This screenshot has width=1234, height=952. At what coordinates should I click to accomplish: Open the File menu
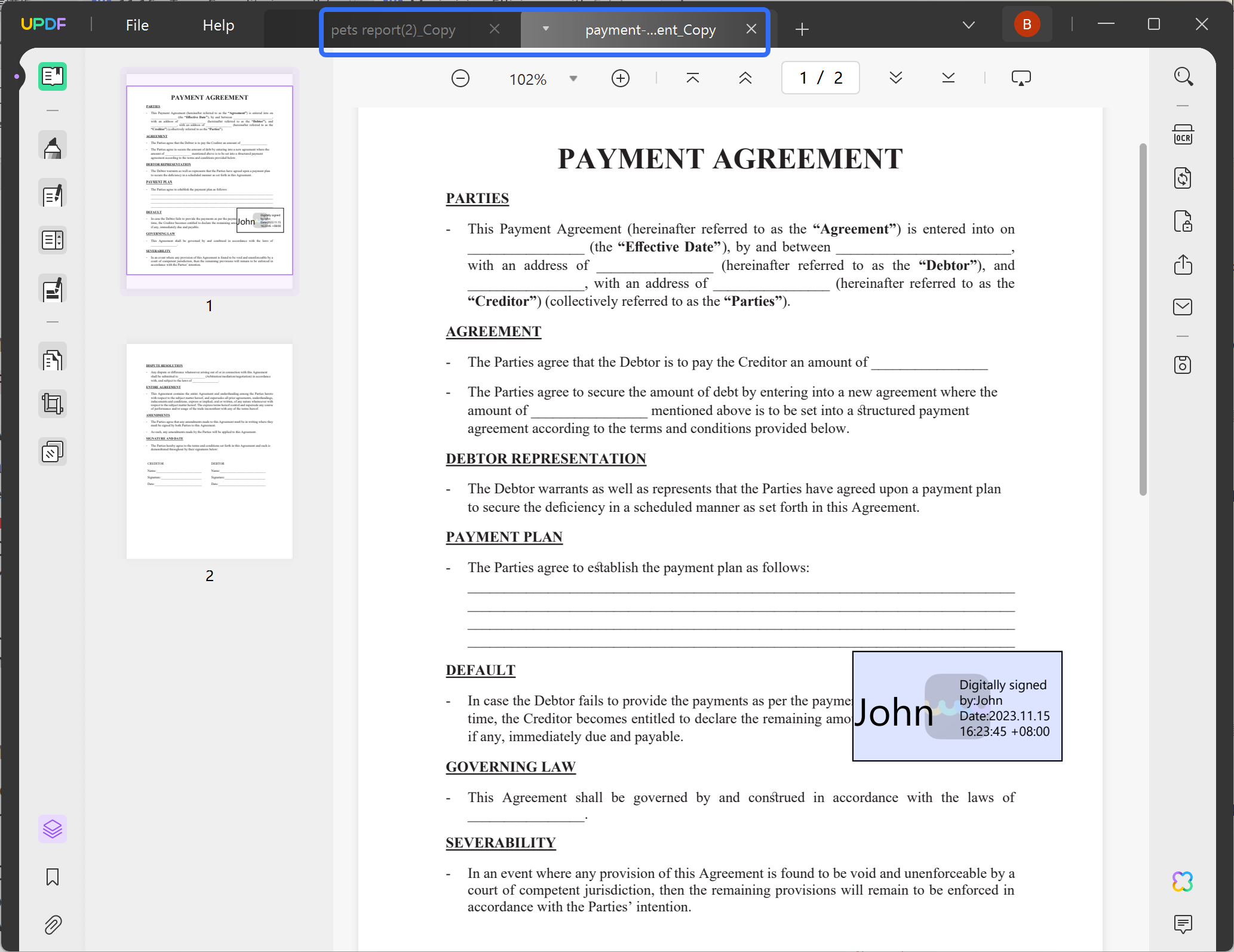(137, 25)
